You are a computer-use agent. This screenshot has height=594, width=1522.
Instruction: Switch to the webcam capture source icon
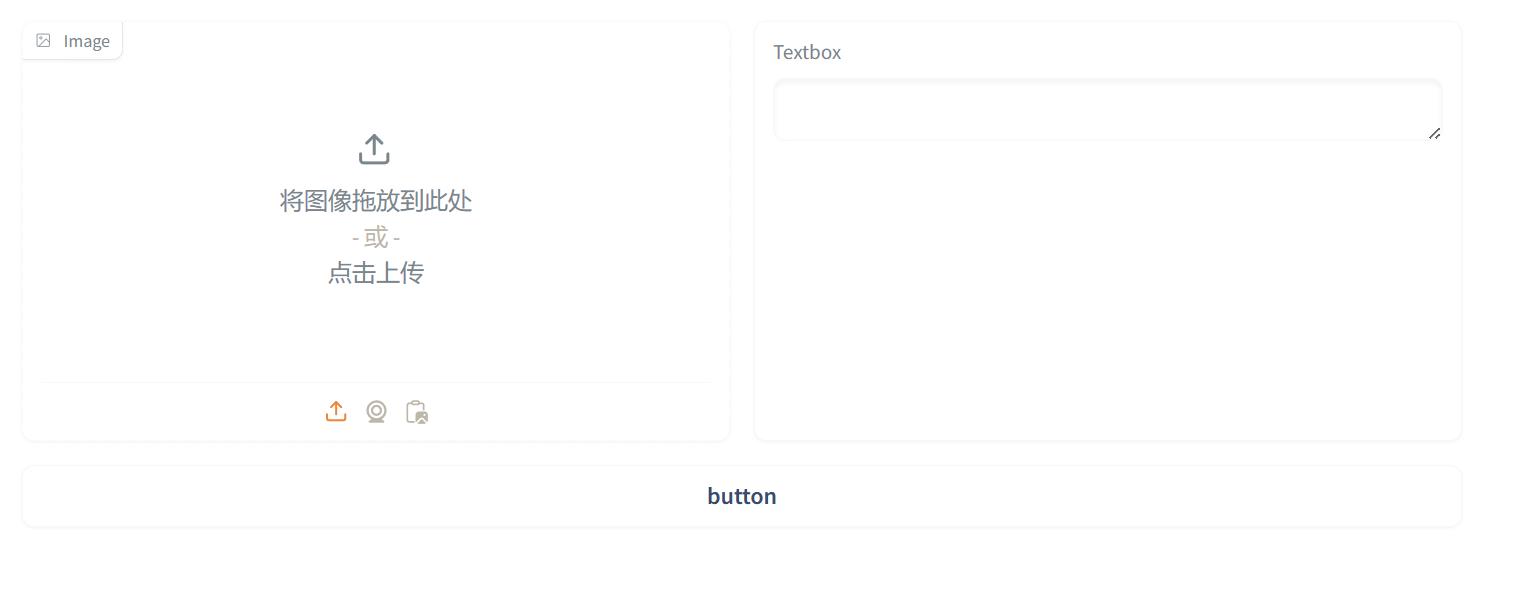[x=376, y=411]
